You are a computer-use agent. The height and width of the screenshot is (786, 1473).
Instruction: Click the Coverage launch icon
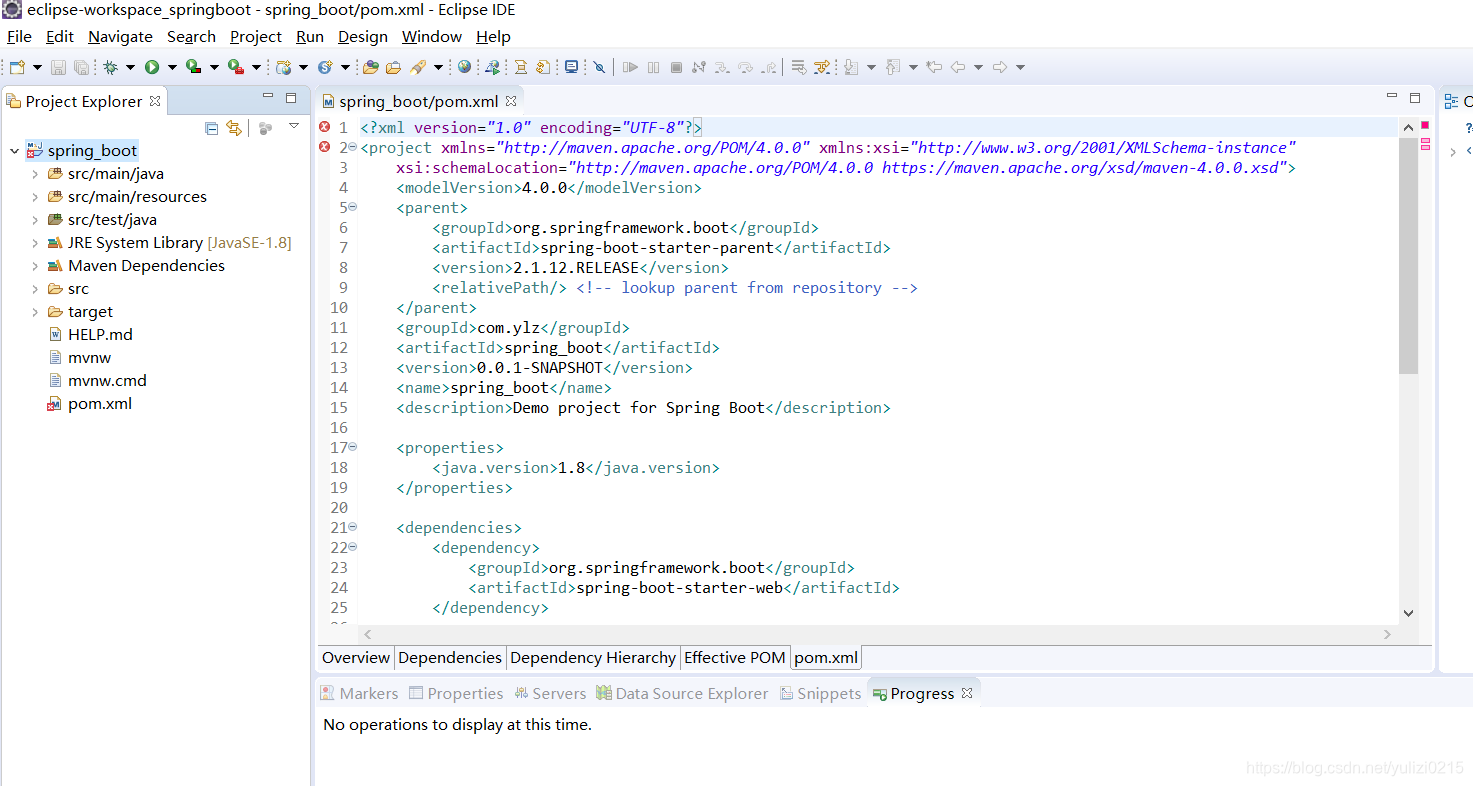click(193, 67)
